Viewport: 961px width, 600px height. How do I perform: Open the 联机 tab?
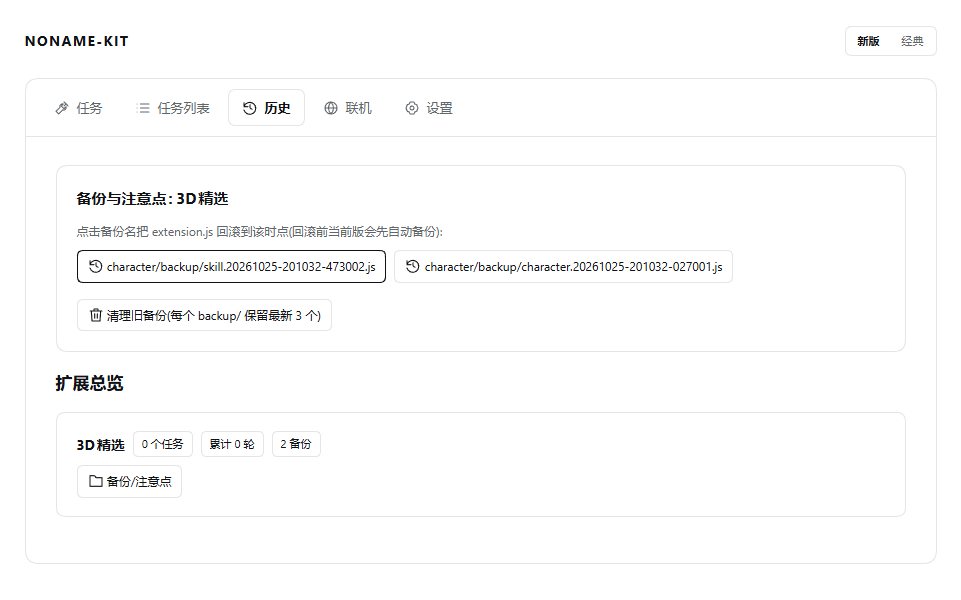348,108
